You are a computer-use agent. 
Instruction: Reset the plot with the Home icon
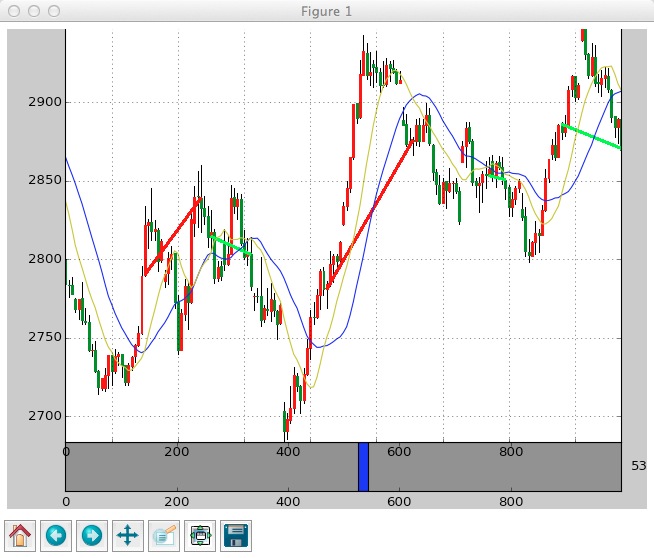point(20,535)
